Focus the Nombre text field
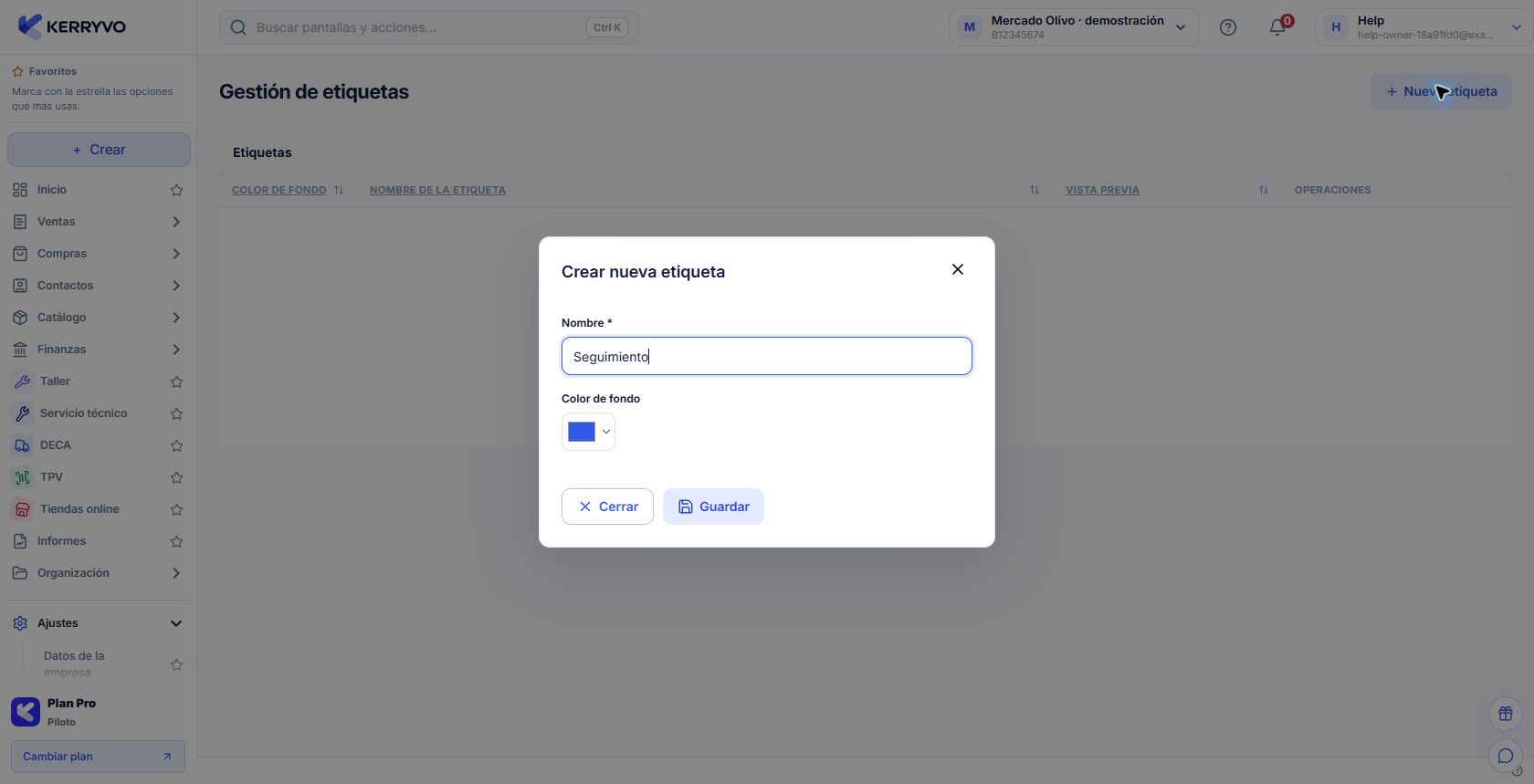1534x784 pixels. click(x=766, y=356)
